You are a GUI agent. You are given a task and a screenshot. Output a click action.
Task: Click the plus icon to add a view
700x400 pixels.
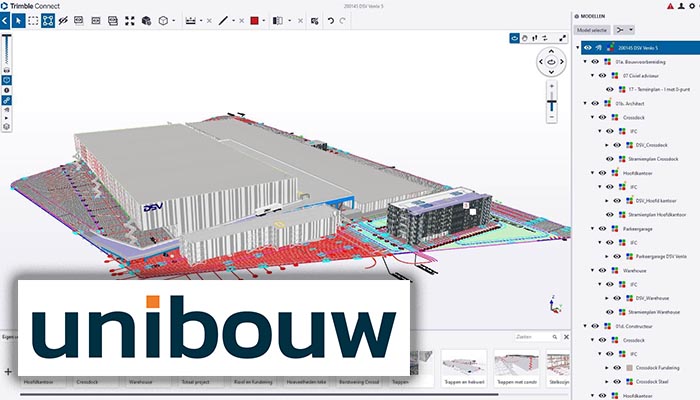(x=8, y=371)
